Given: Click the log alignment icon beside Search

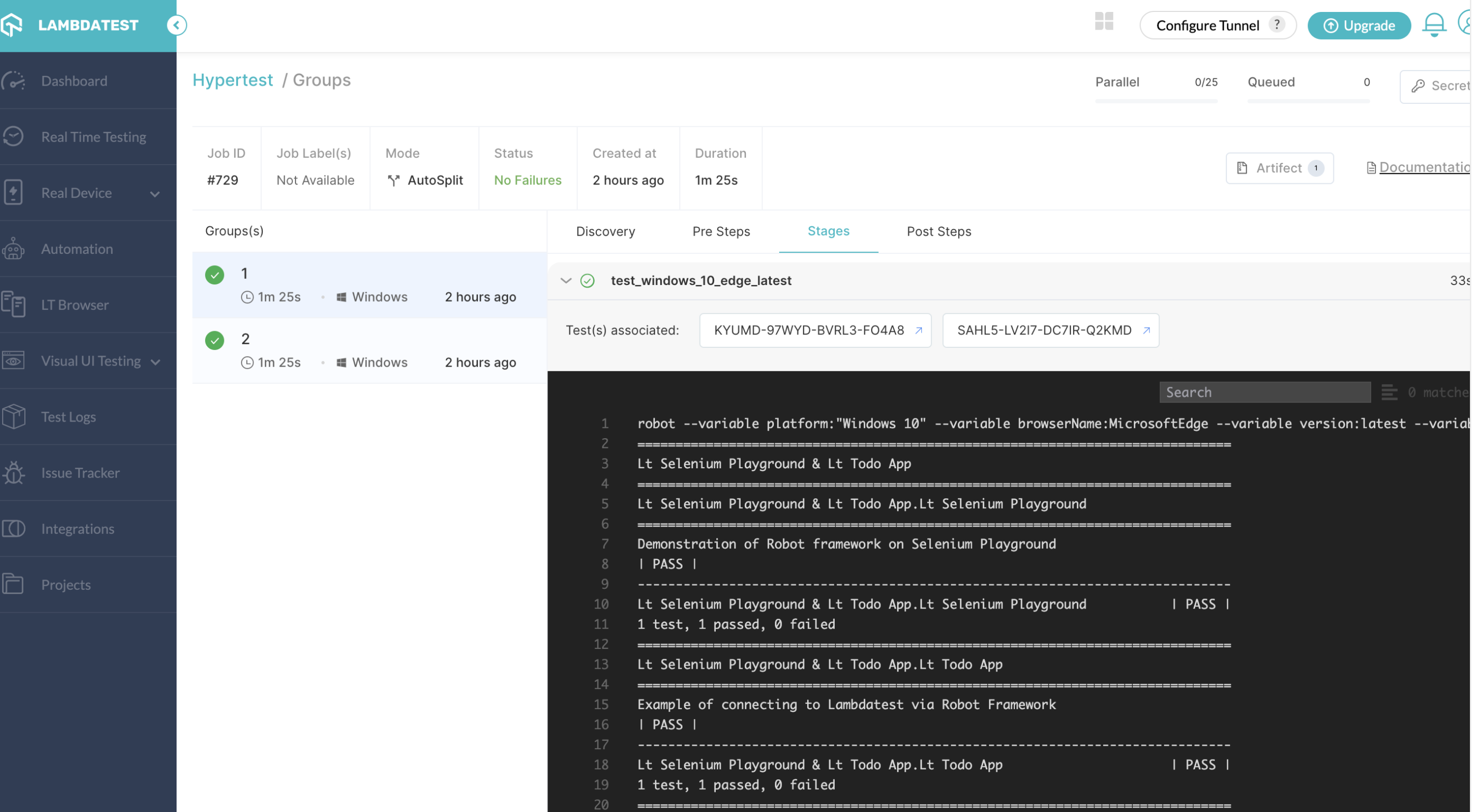Looking at the screenshot, I should (1388, 393).
